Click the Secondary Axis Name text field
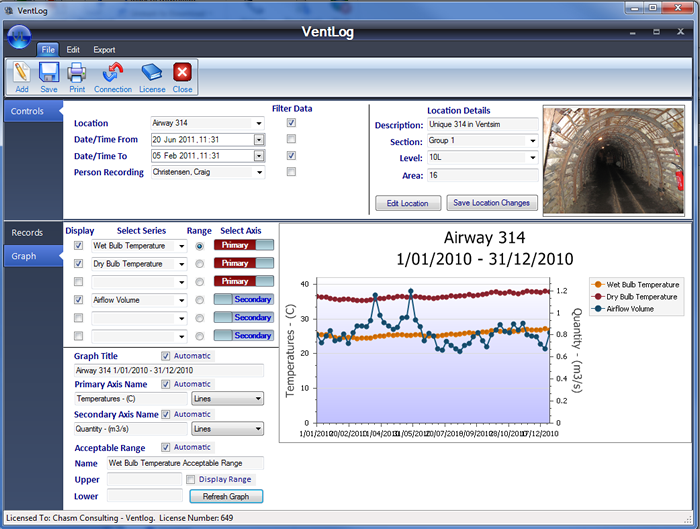 pos(131,429)
